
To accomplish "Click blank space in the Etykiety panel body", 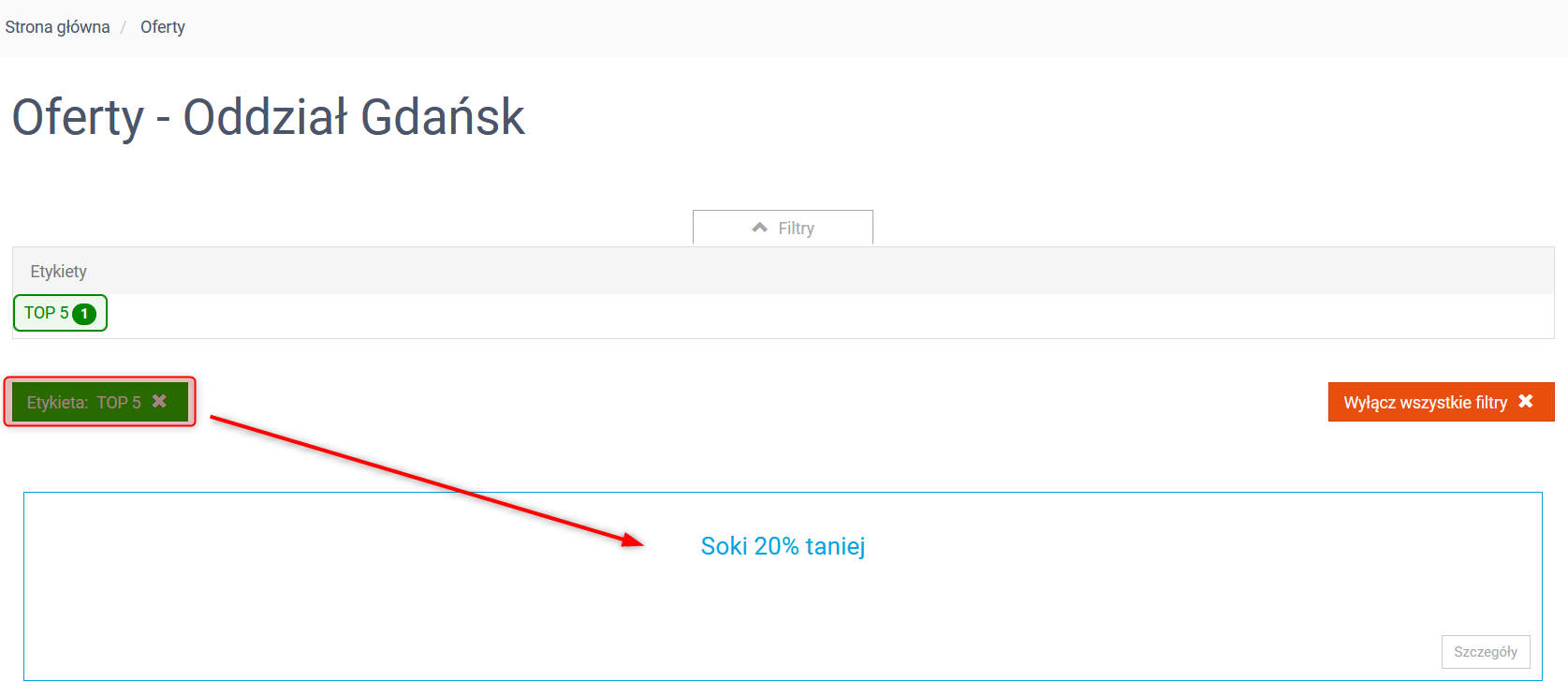I will tap(824, 316).
